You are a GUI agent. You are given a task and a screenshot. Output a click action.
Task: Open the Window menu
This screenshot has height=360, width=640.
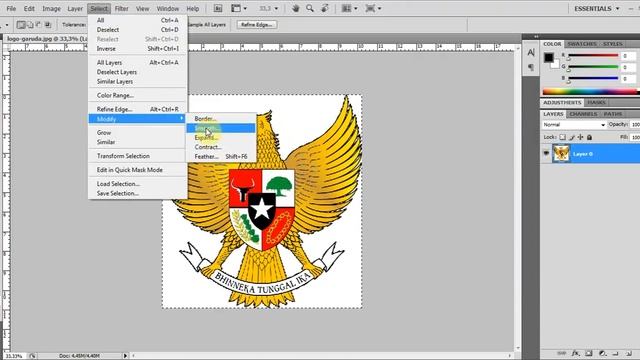pyautogui.click(x=168, y=8)
